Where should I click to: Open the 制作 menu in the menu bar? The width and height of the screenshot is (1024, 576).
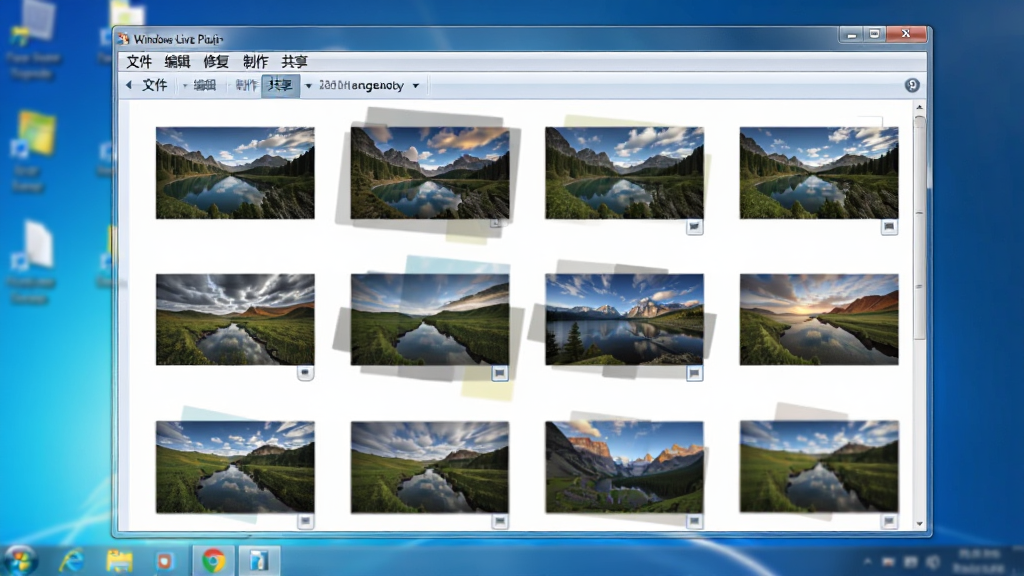pos(255,62)
